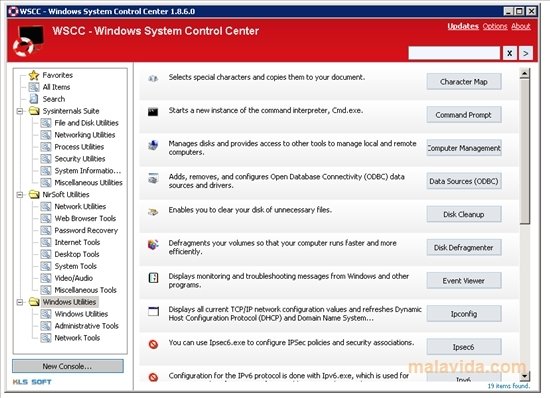550x398 pixels.
Task: Select Windows Utilities child tree item
Action: coord(81,314)
